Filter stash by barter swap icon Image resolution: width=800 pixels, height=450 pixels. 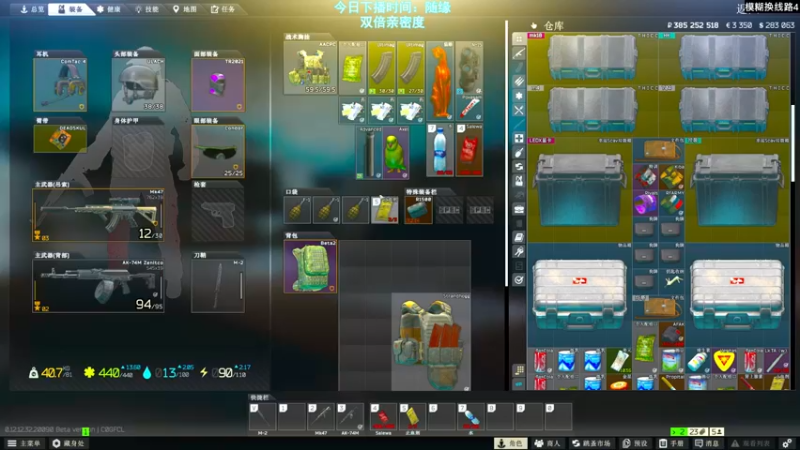click(519, 166)
